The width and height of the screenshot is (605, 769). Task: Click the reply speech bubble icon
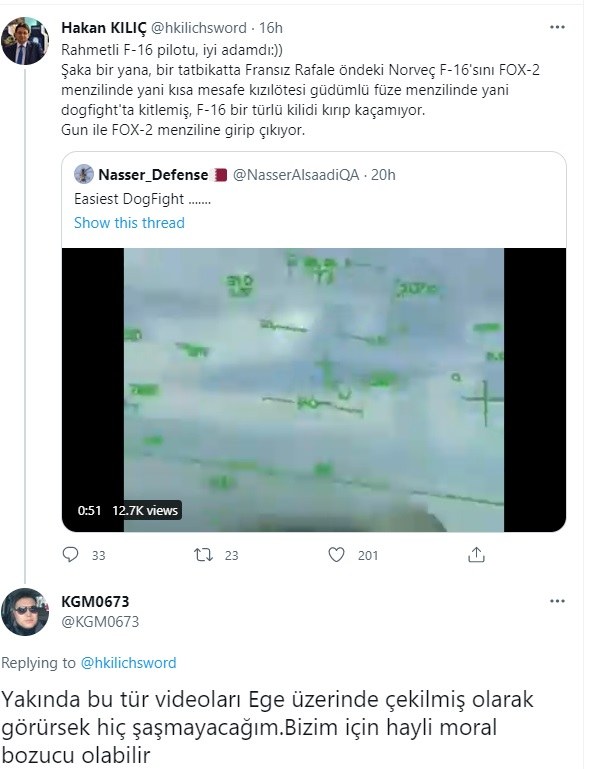click(x=70, y=554)
